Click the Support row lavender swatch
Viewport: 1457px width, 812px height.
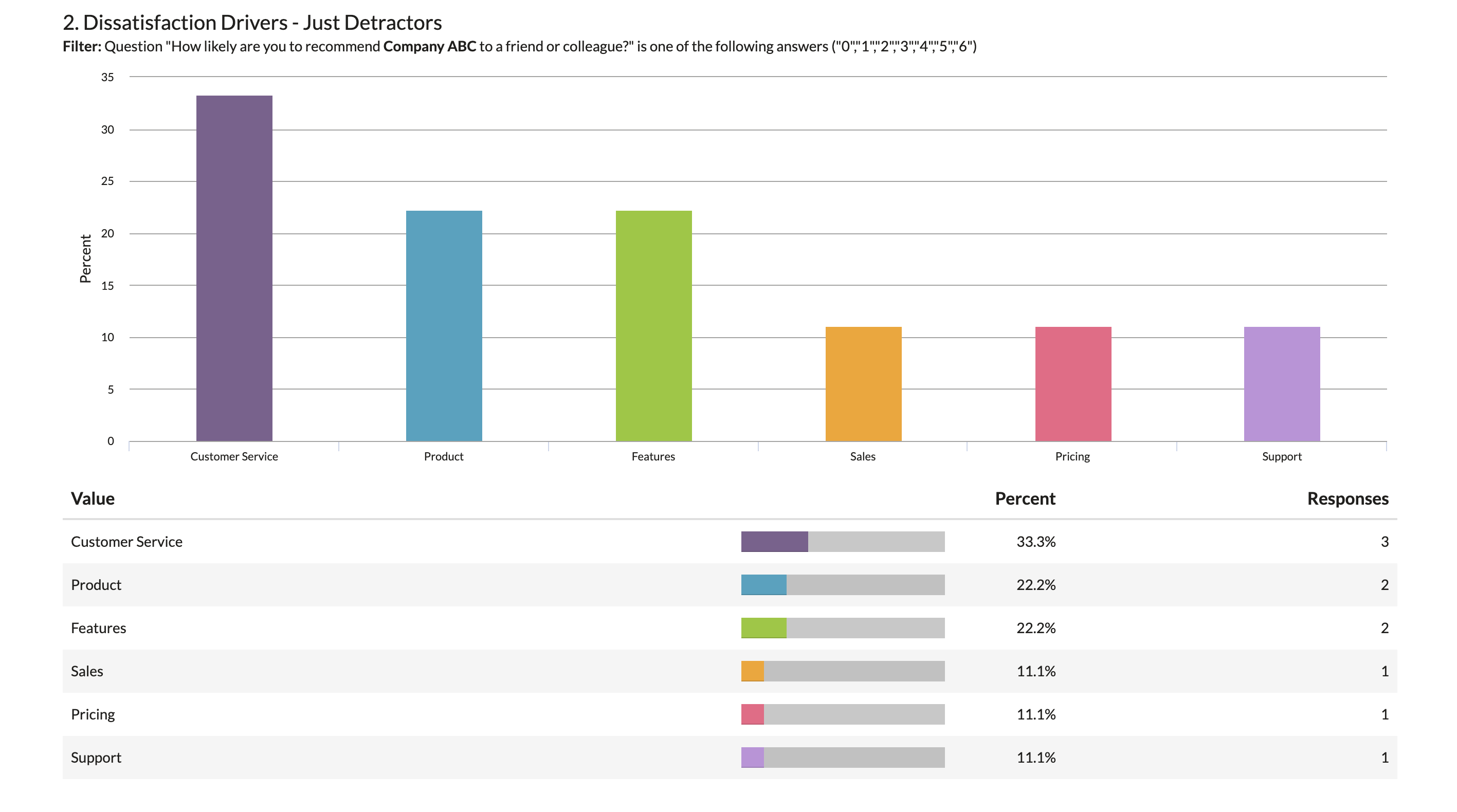[753, 757]
